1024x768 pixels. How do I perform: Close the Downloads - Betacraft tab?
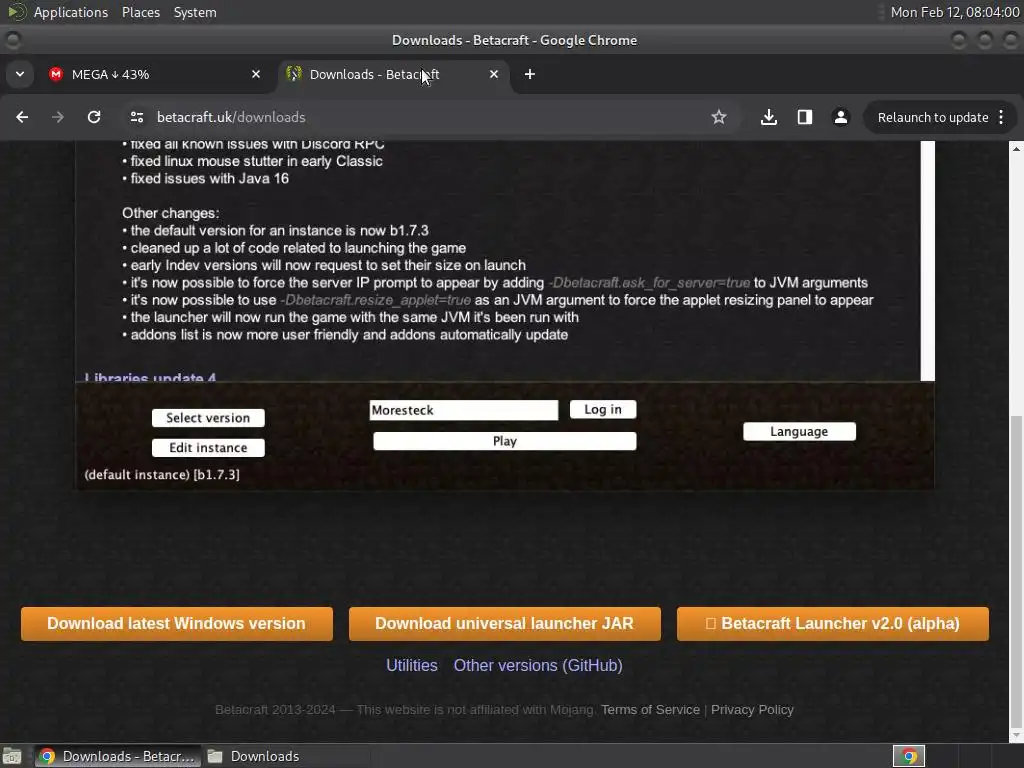coord(494,74)
